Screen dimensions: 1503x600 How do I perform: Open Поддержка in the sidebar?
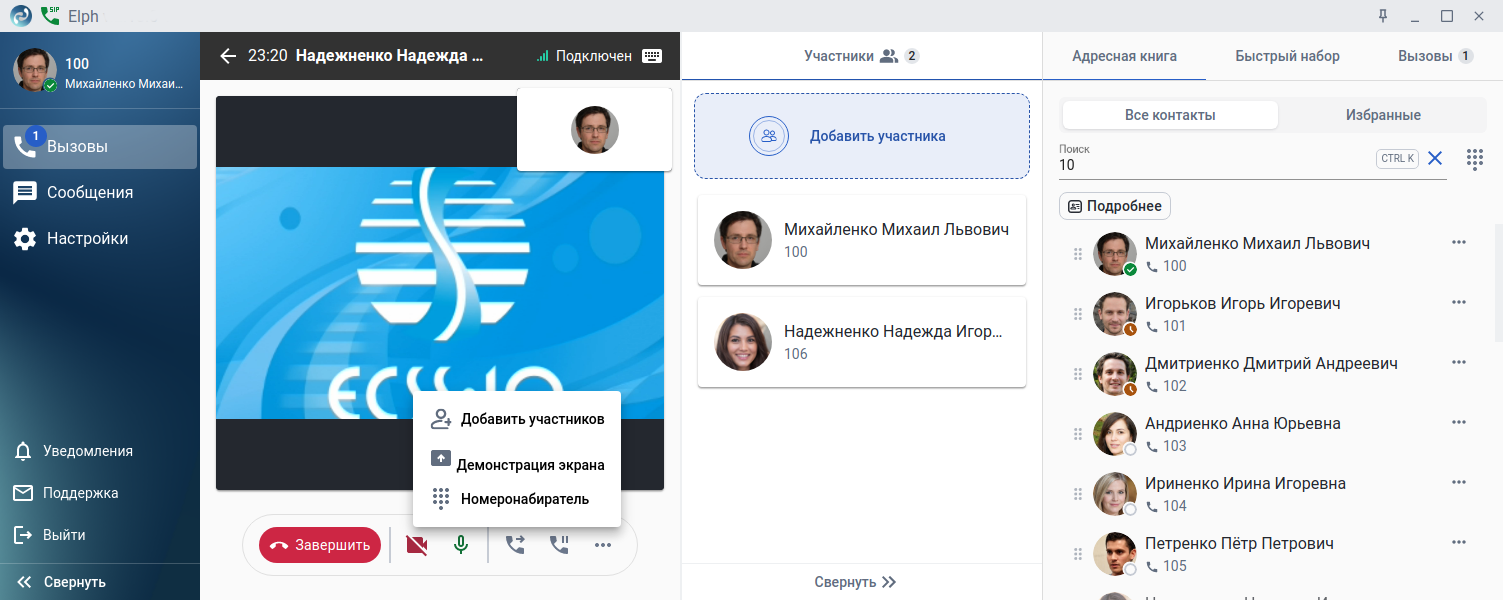(x=100, y=493)
